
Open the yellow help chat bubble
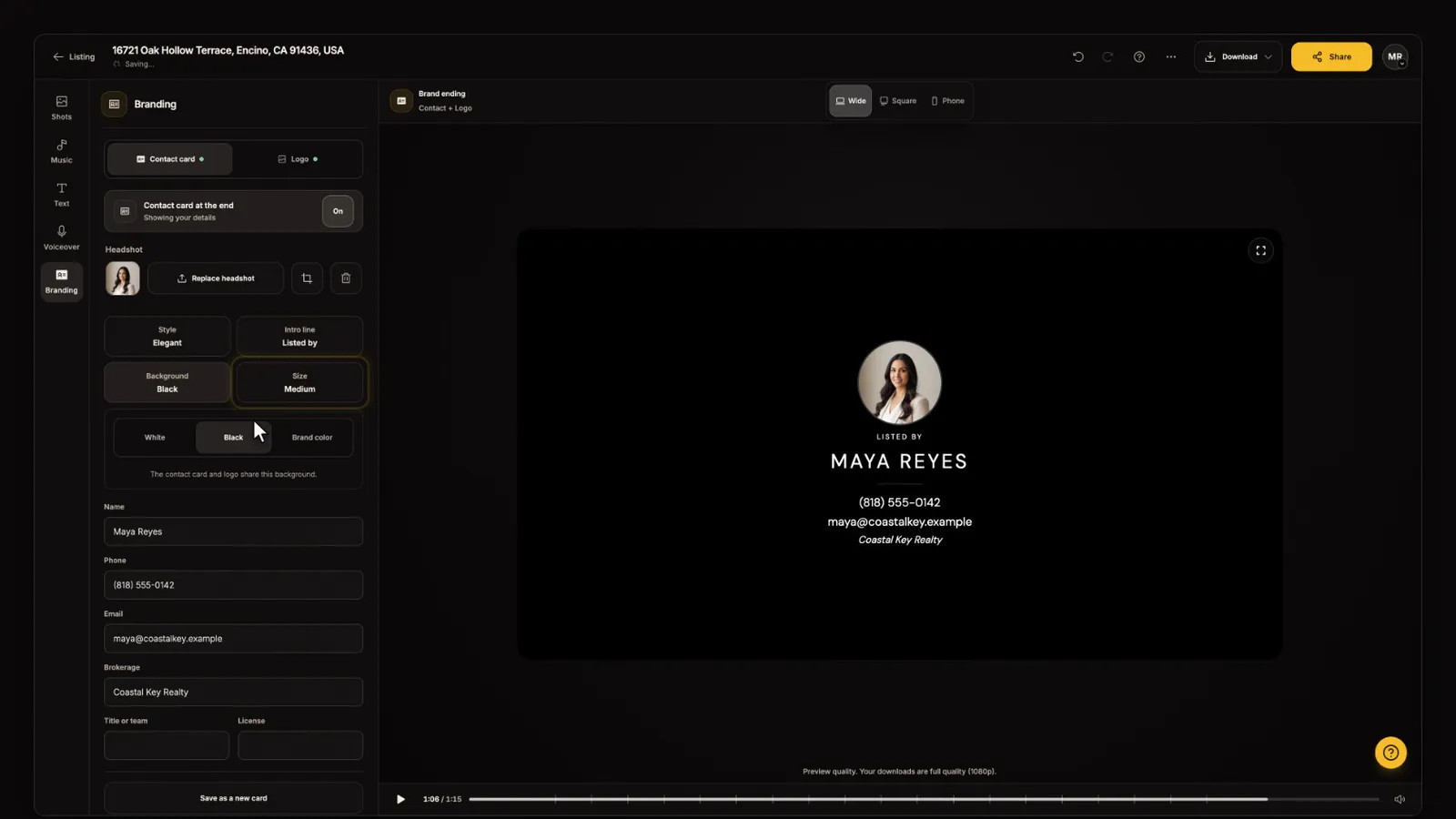pos(1390,753)
